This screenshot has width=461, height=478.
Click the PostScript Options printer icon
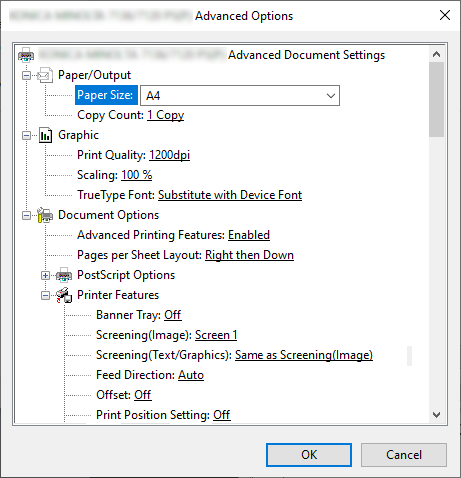64,275
